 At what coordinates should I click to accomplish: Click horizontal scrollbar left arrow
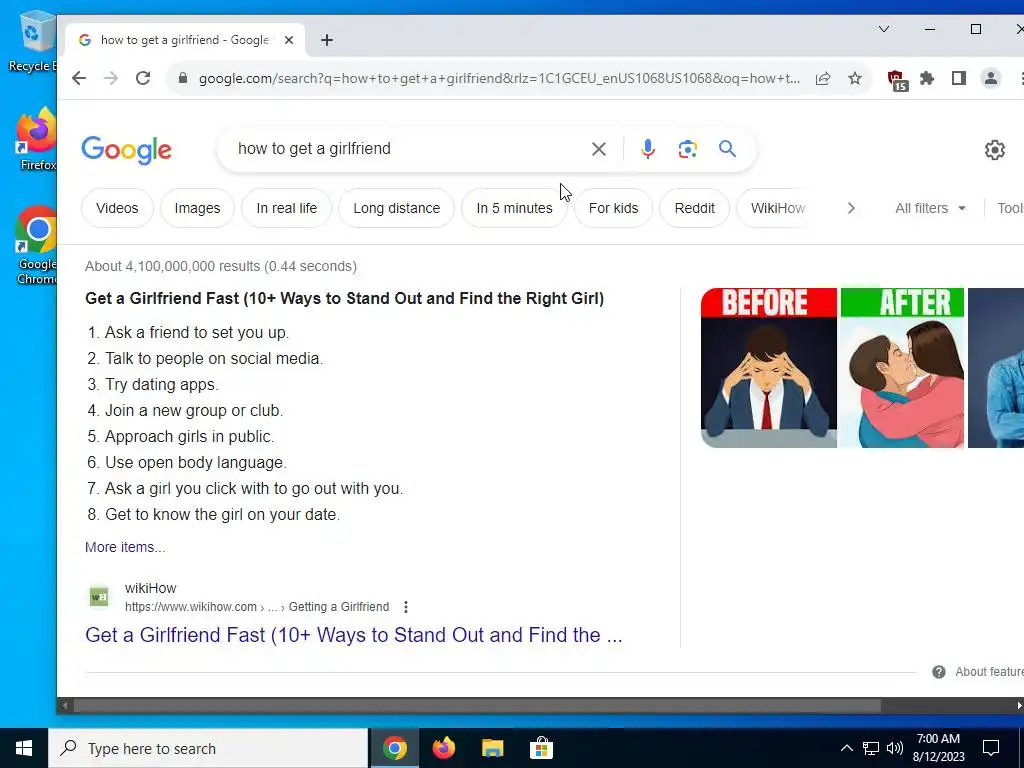pos(64,705)
